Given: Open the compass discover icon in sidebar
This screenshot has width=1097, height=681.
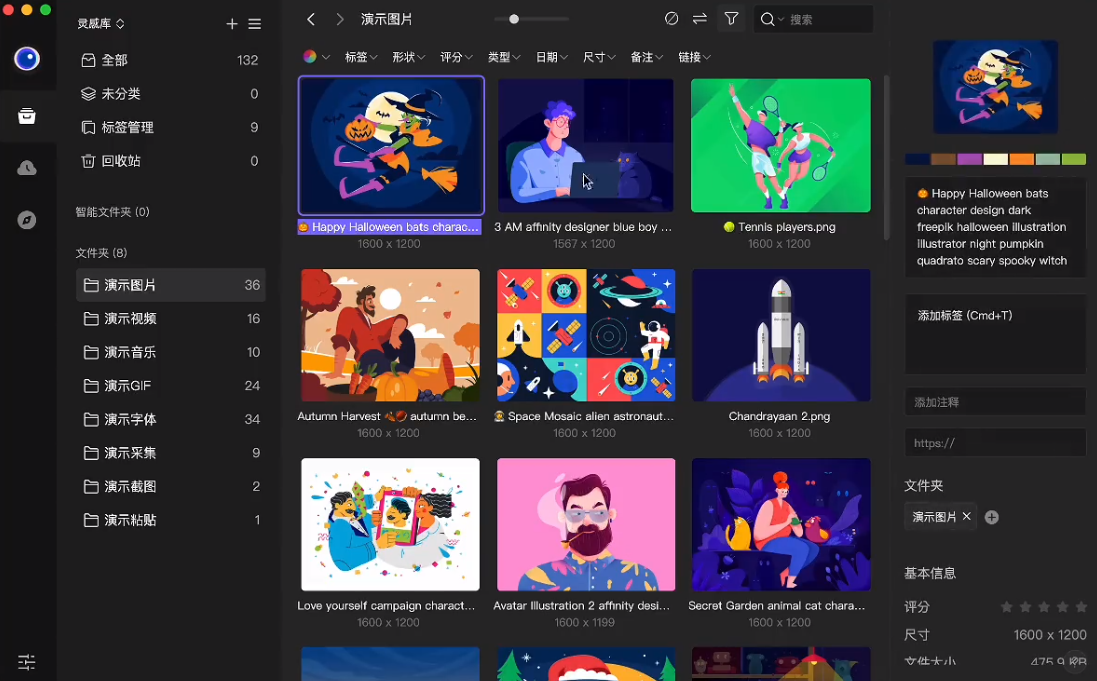Looking at the screenshot, I should [27, 220].
